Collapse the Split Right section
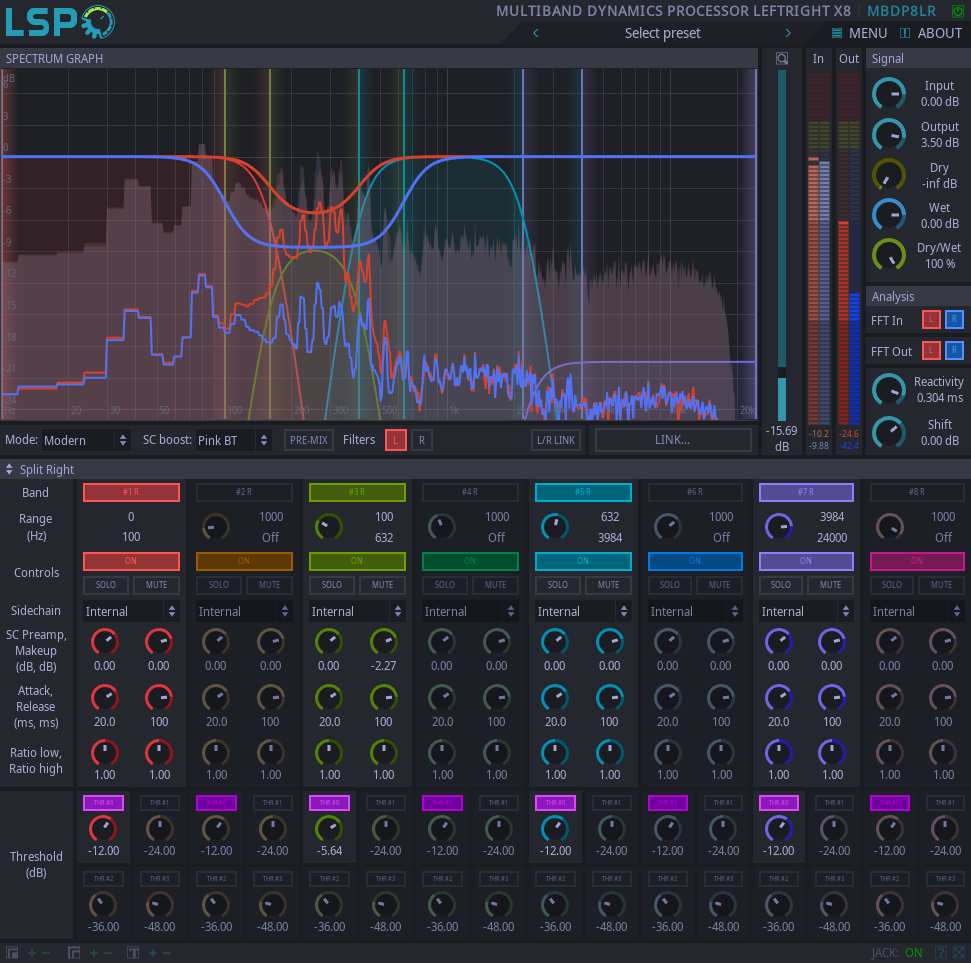The image size is (971, 963). click(9, 468)
